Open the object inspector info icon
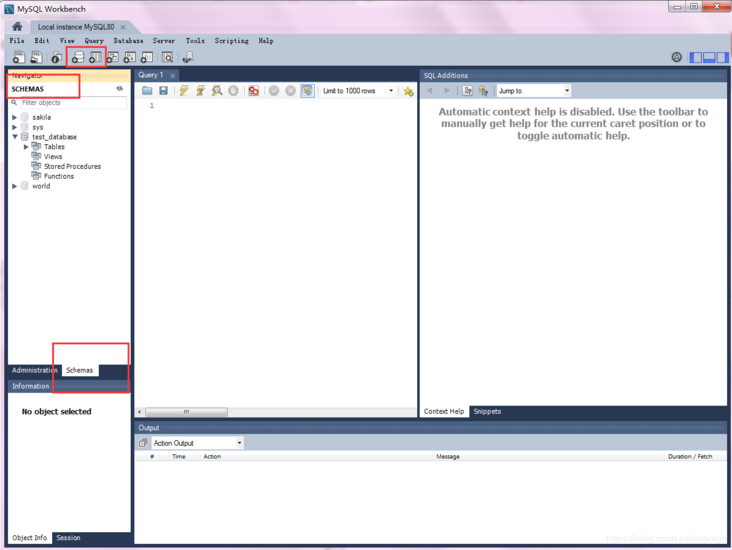This screenshot has width=732, height=550. 56,57
